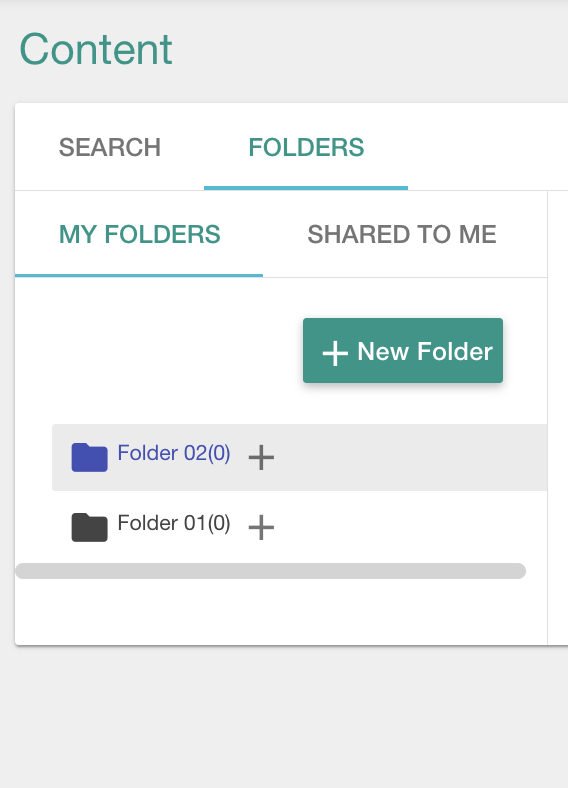Viewport: 568px width, 788px height.
Task: Select the FOLDERS tab
Action: 306,147
